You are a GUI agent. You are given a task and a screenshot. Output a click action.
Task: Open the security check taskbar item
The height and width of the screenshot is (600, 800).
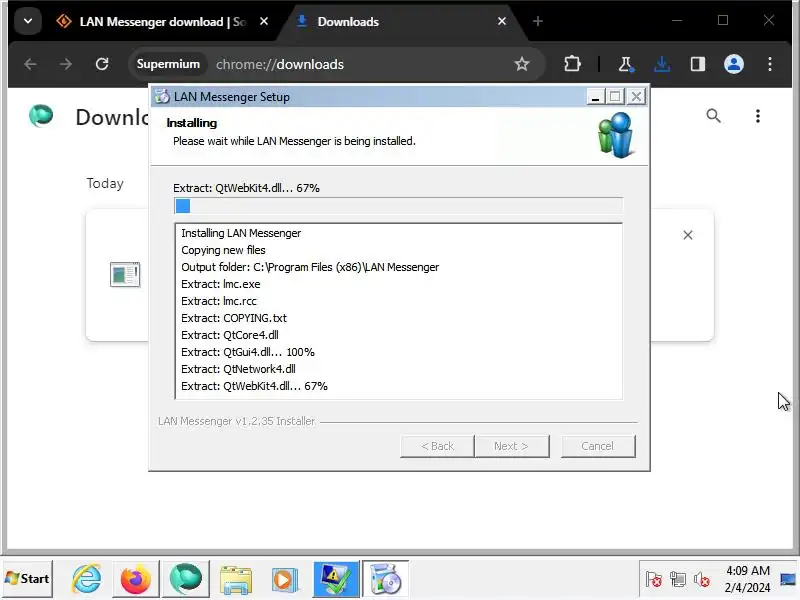point(336,579)
